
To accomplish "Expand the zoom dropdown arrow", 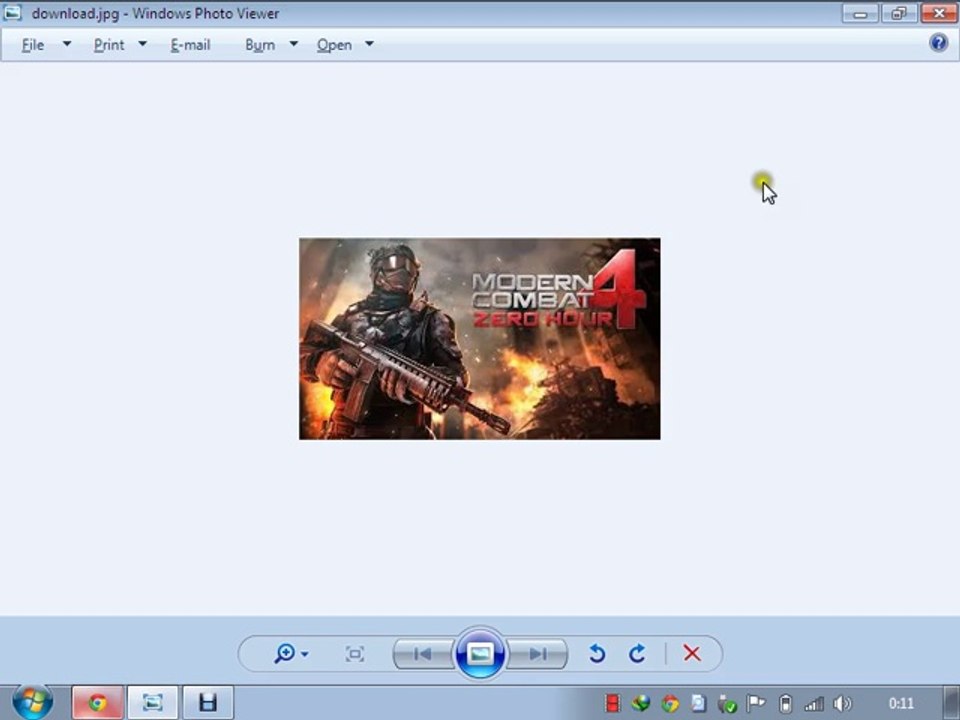I will (305, 654).
